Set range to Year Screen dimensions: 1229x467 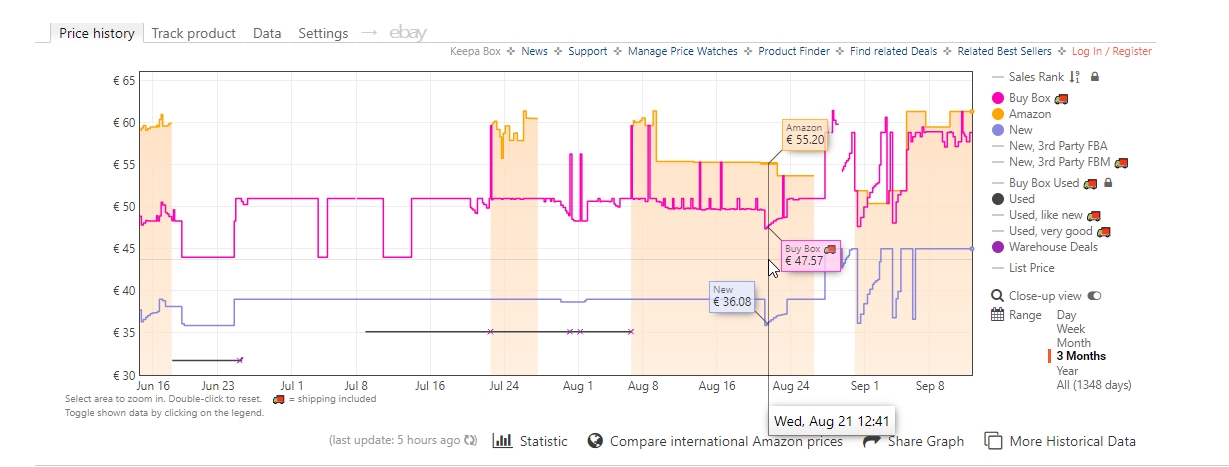1068,370
